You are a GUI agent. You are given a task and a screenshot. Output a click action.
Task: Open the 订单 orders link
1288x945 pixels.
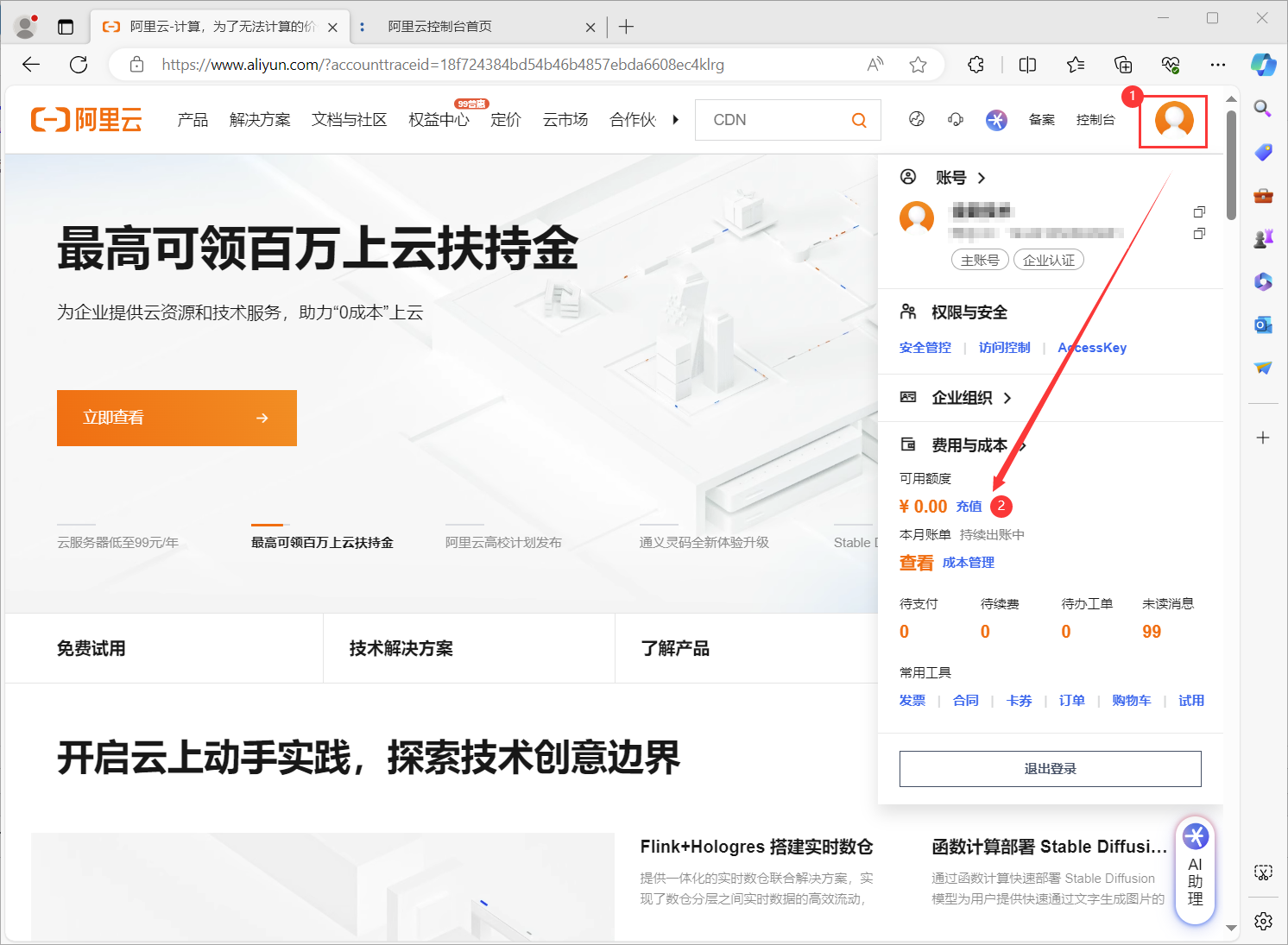[1072, 701]
